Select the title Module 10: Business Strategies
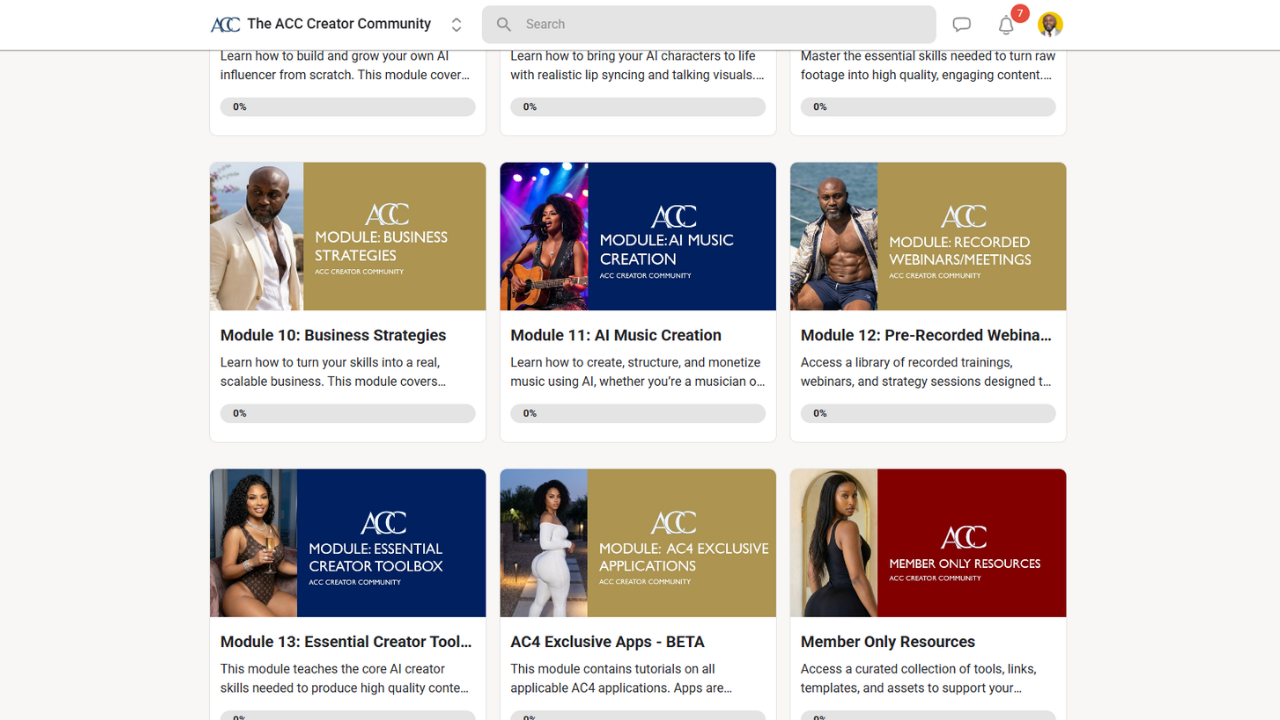 pos(333,335)
